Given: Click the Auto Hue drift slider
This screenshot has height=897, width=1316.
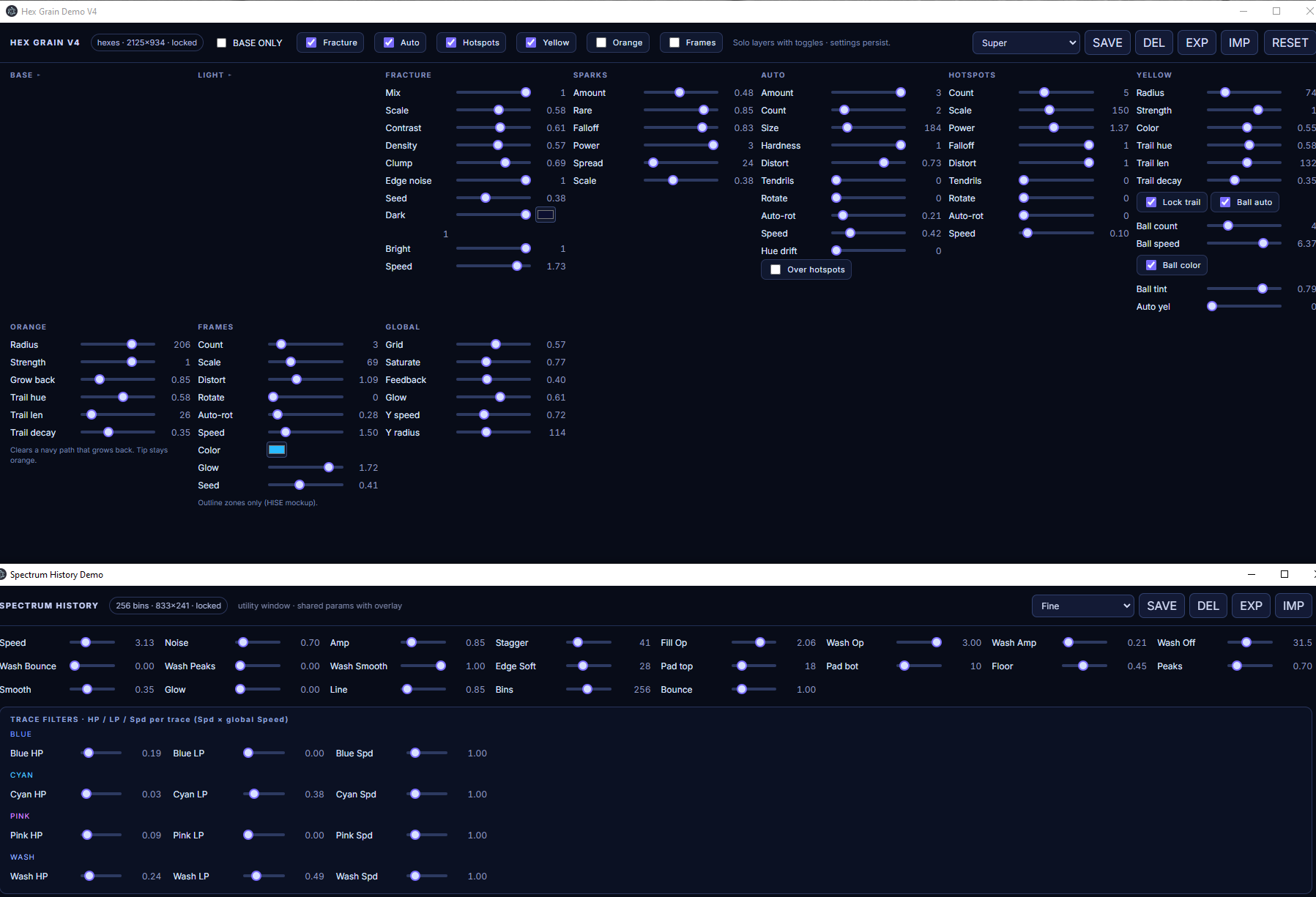Looking at the screenshot, I should [869, 250].
